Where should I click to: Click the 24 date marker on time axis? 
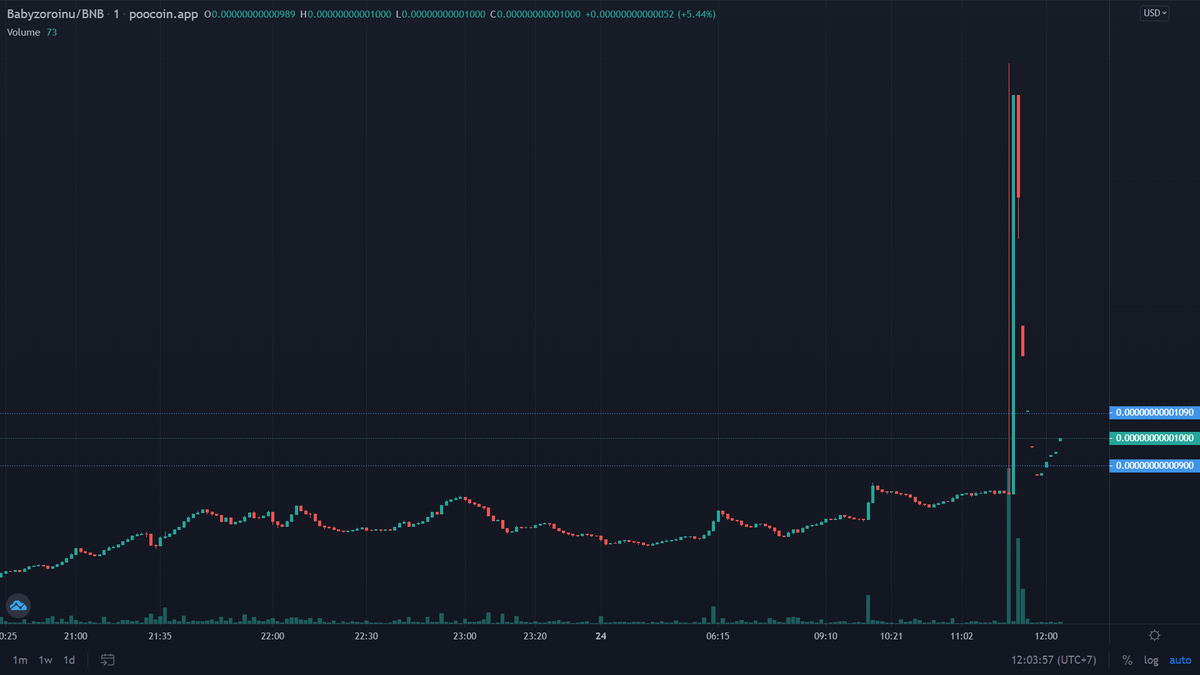click(601, 635)
